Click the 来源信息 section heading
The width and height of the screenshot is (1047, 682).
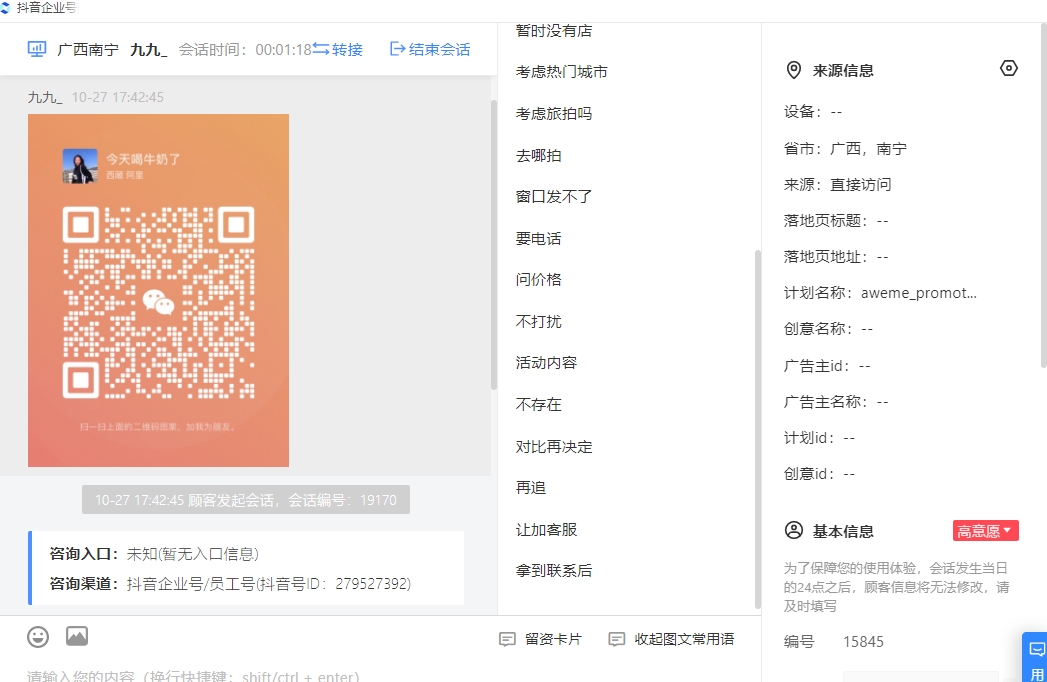[x=843, y=71]
